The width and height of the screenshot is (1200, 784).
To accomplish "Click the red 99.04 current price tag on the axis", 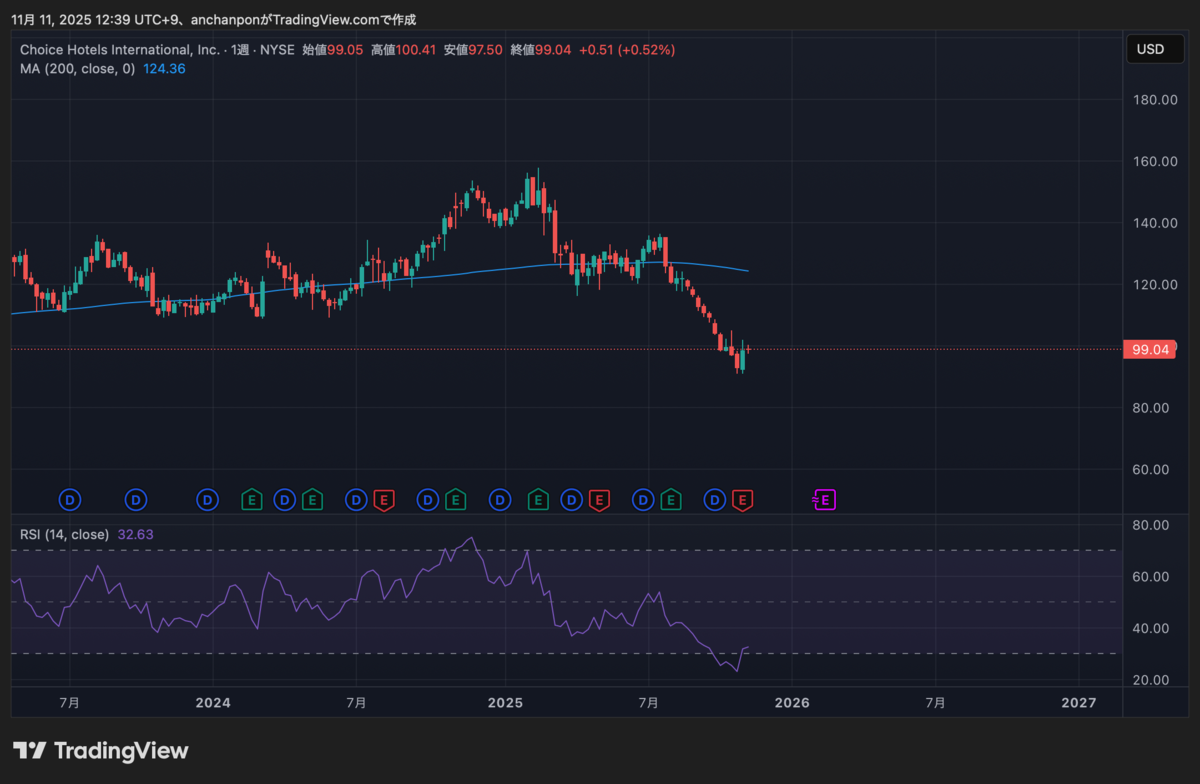I will (1147, 350).
